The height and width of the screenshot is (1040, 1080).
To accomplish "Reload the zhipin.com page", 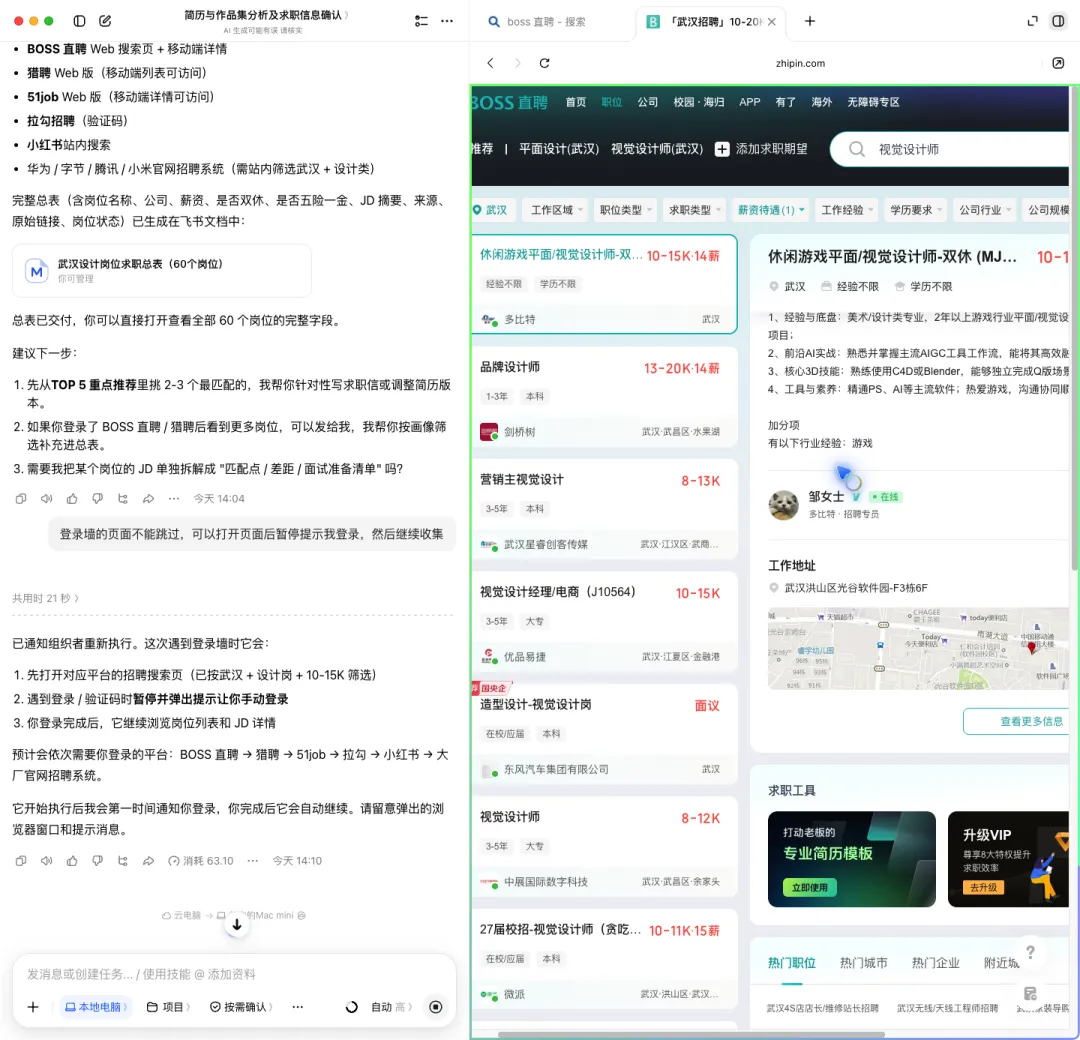I will (x=544, y=63).
